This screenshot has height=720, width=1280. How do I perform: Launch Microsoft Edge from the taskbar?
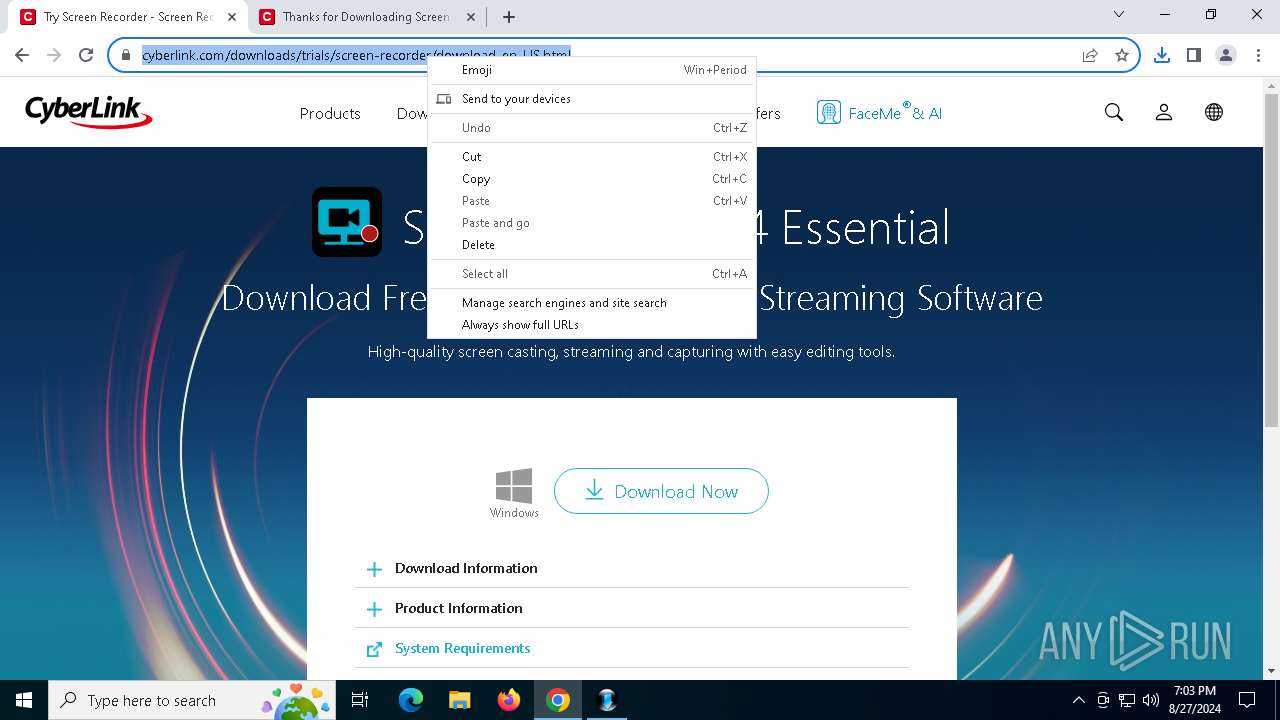tap(411, 700)
